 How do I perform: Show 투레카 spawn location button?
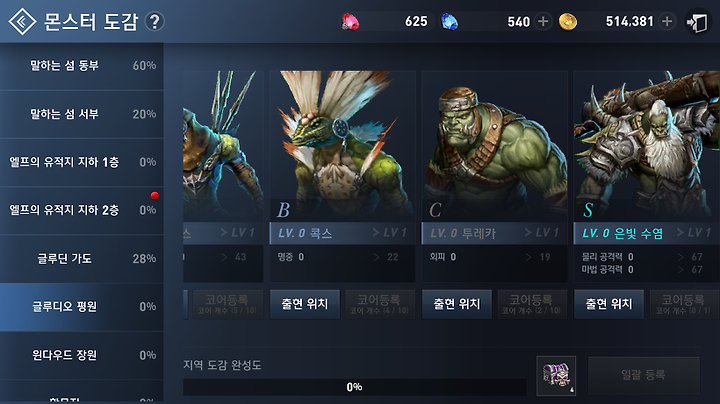coord(457,304)
